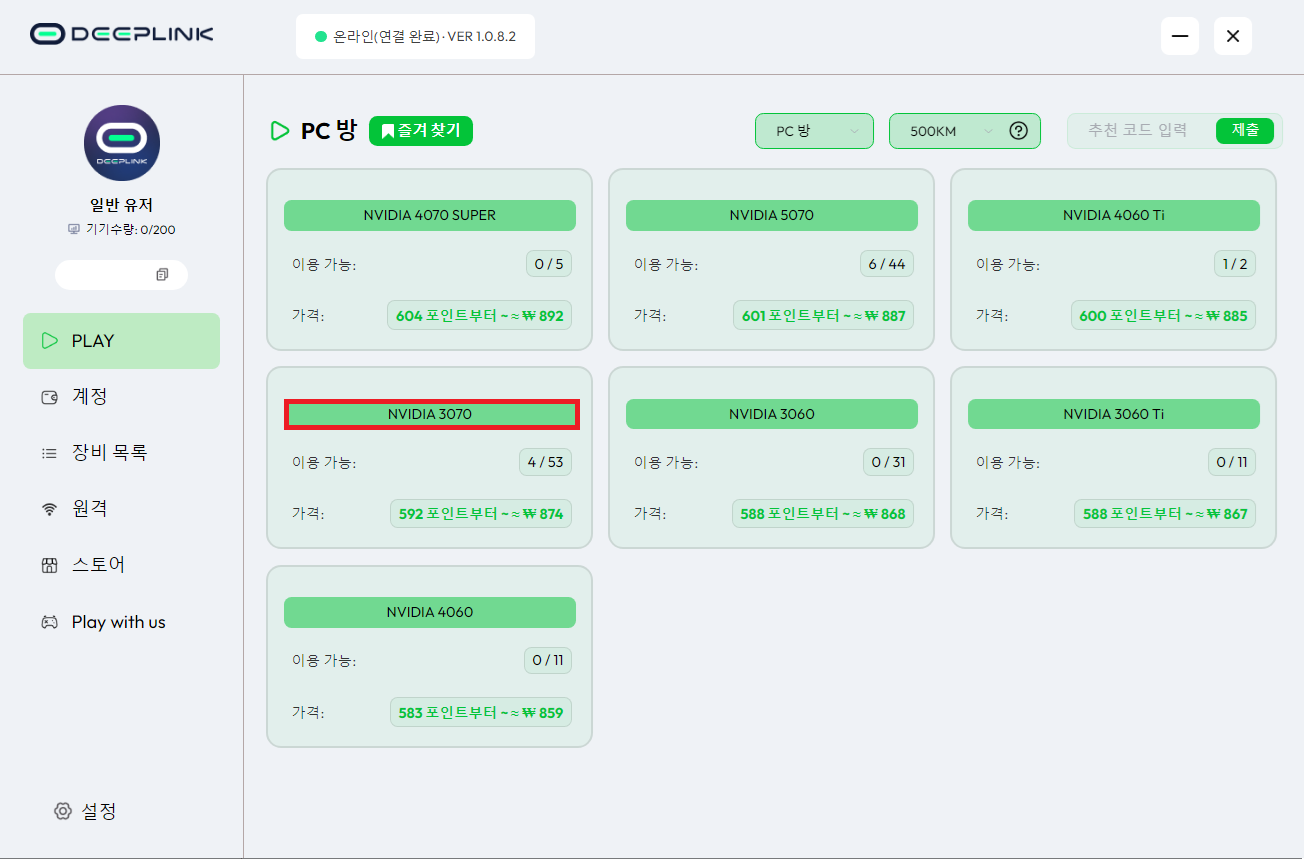
Task: Click the DeepLink user avatar
Action: [x=122, y=143]
